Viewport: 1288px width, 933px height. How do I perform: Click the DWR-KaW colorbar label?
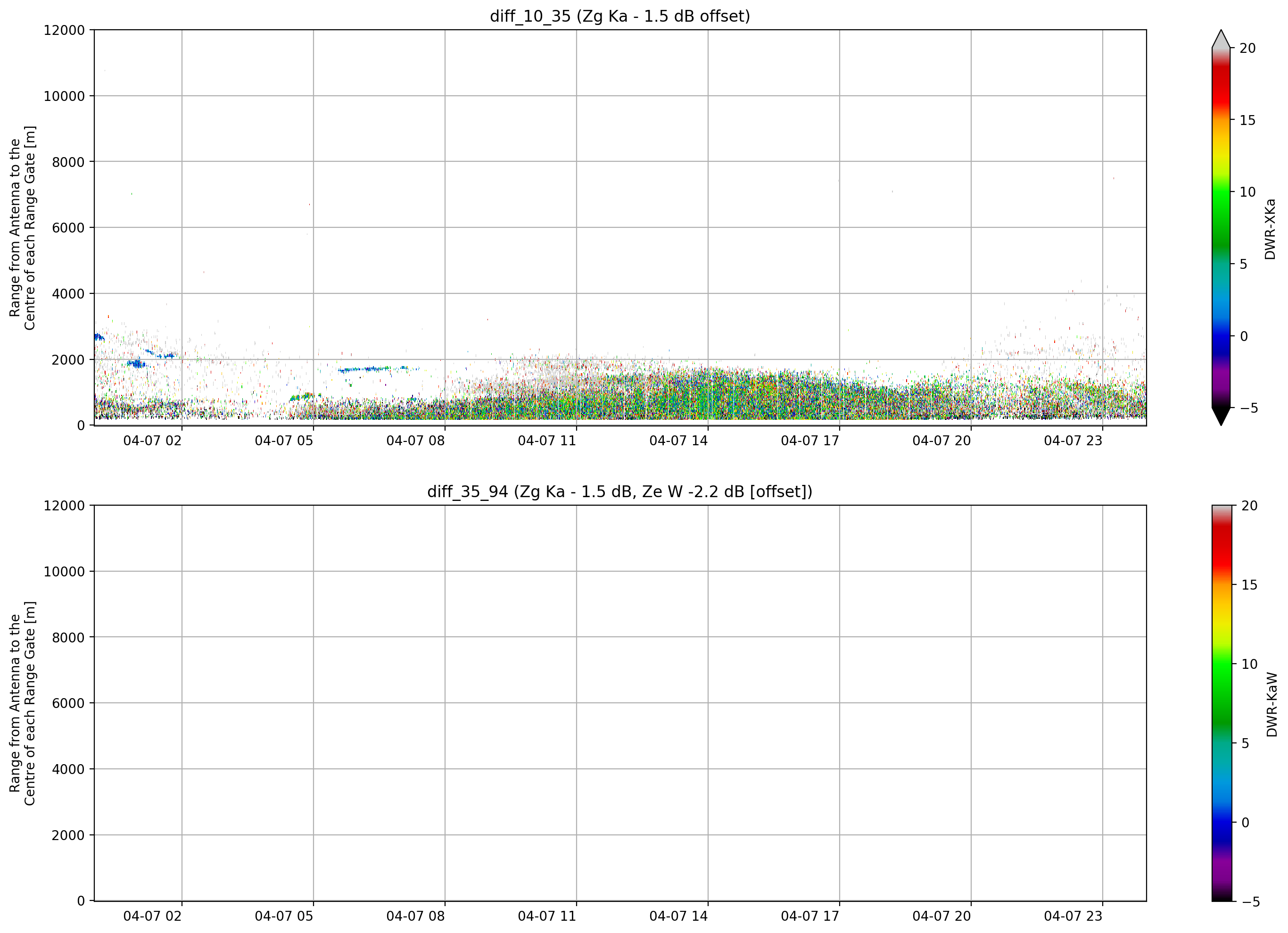[1271, 704]
